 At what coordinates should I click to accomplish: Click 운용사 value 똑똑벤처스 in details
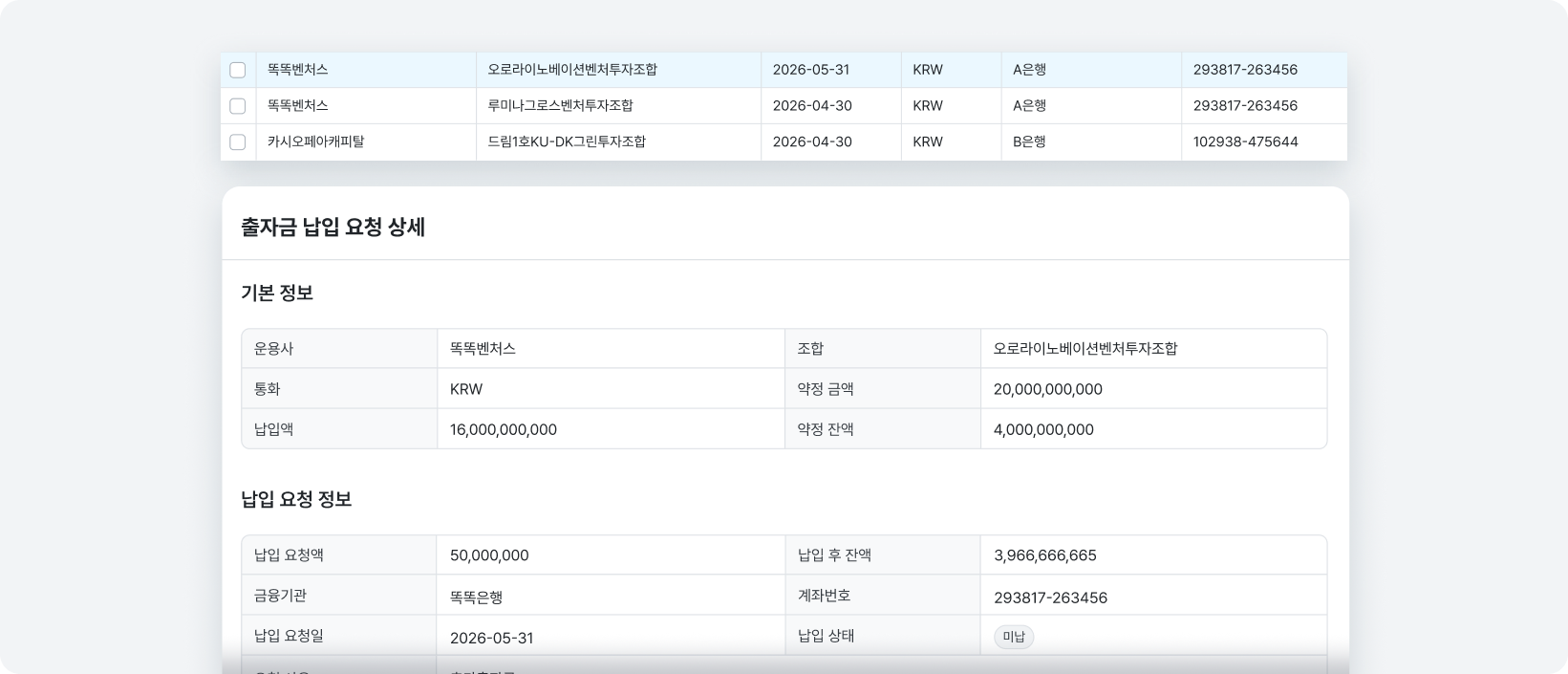483,349
